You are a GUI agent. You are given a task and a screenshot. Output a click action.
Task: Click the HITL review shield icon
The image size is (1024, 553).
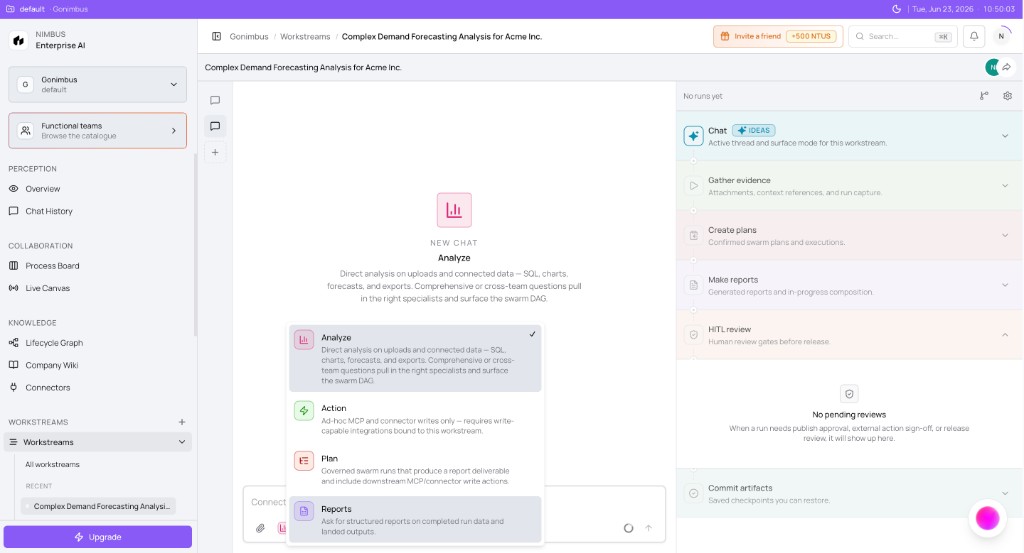pos(694,334)
